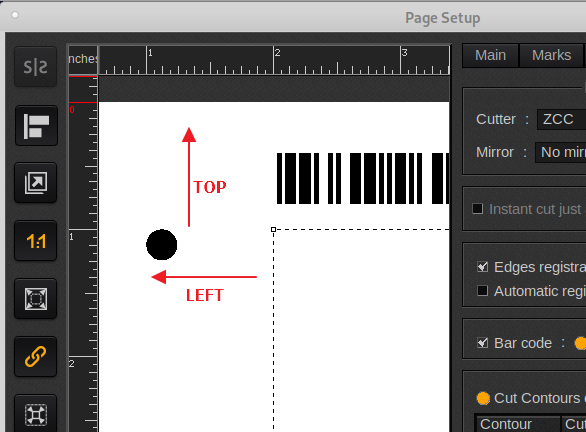This screenshot has width=586, height=432.
Task: Click the corner handle of dashed frame
Action: (274, 229)
